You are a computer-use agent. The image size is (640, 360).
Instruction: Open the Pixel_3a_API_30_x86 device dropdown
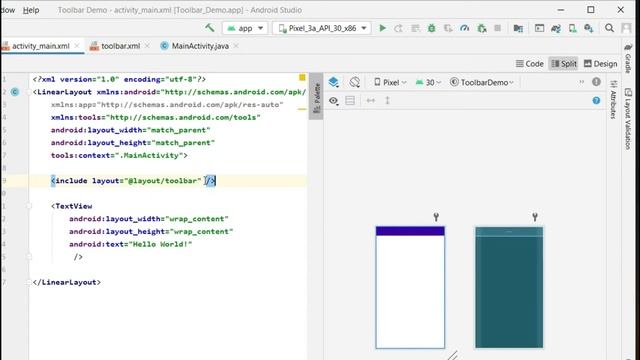coord(322,28)
